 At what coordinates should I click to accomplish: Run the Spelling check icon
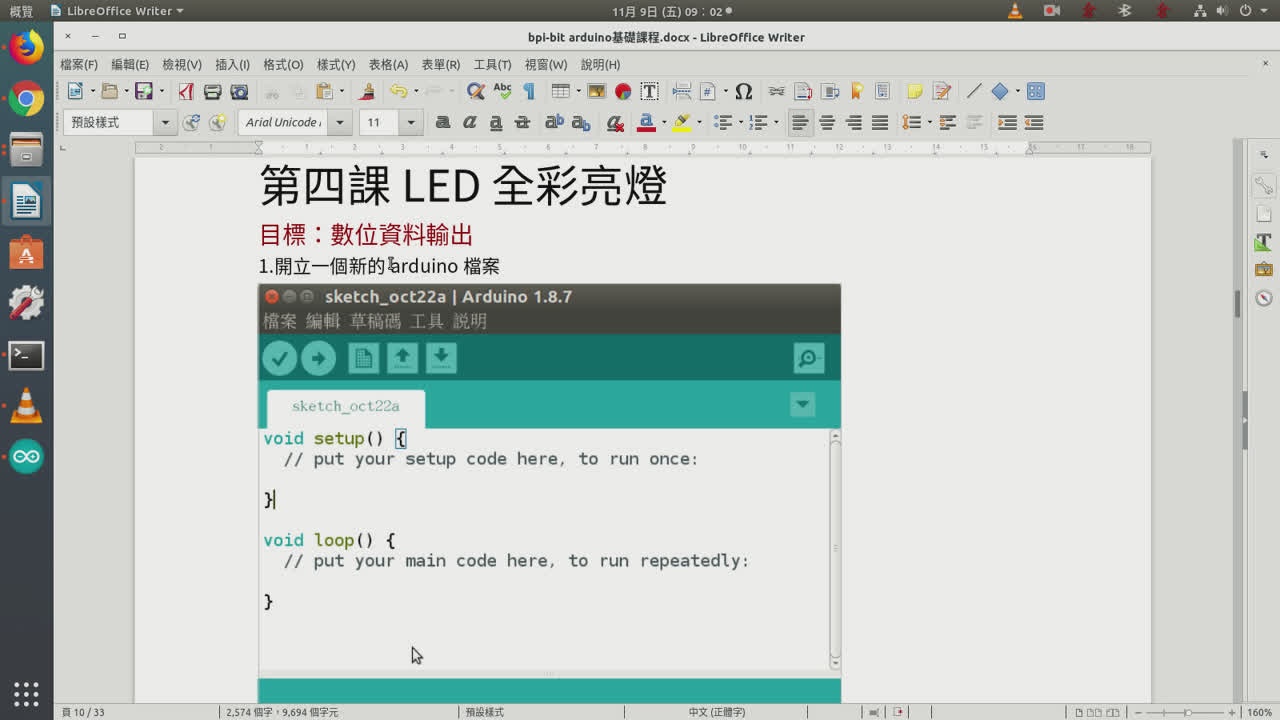click(502, 91)
